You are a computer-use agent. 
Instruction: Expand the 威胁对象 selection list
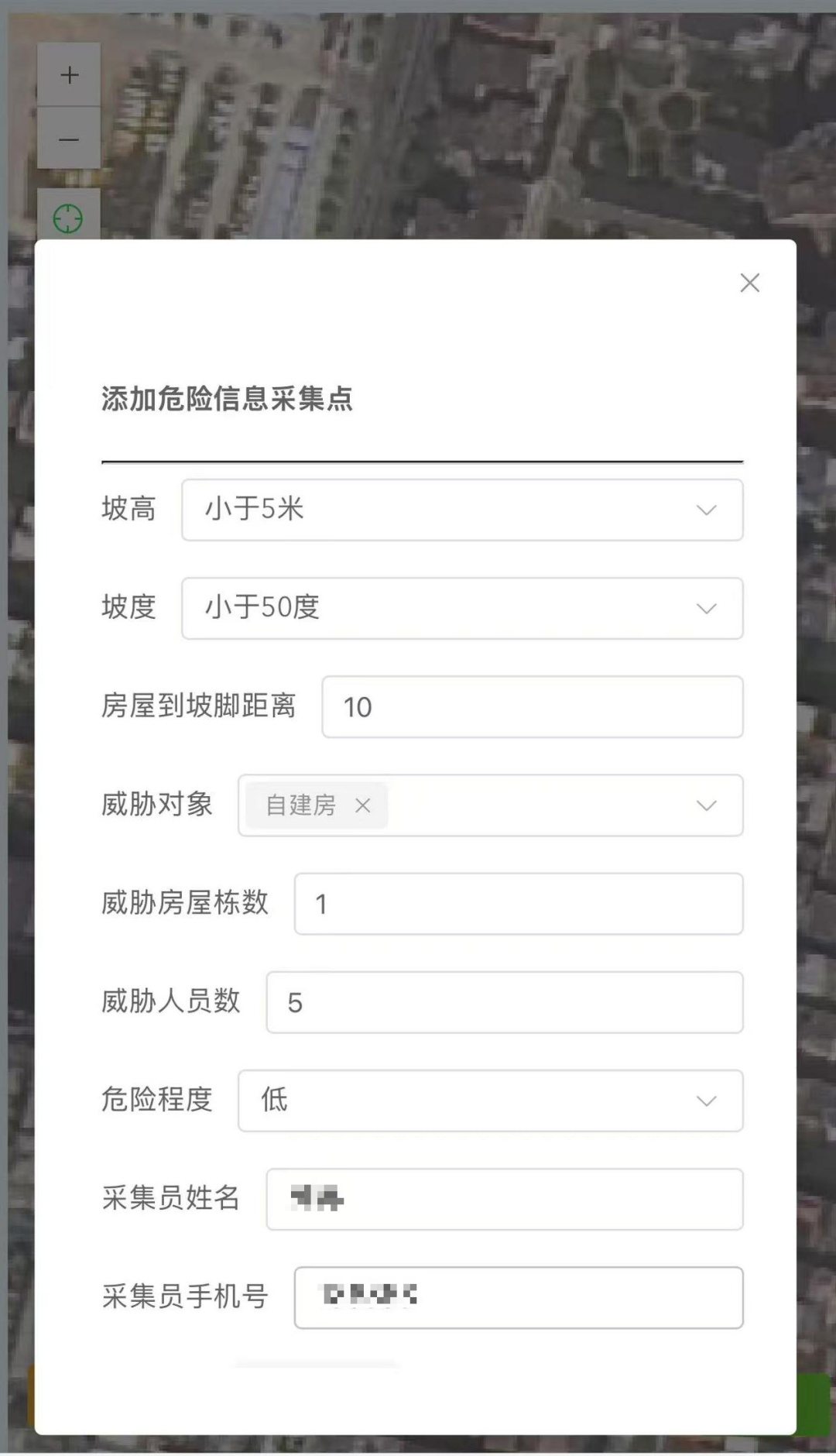[706, 805]
